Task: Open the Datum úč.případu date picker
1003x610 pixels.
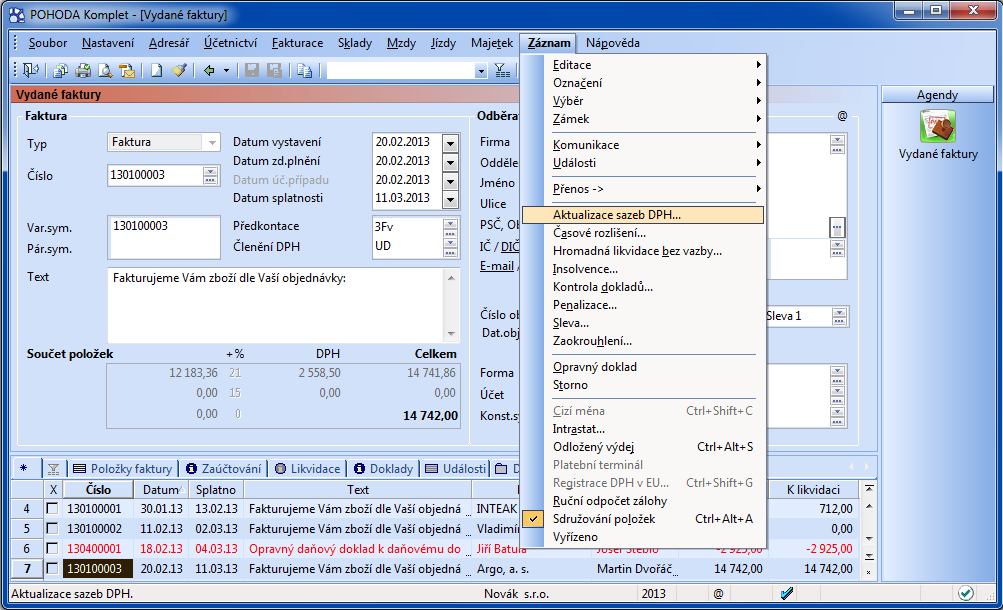Action: [x=450, y=181]
